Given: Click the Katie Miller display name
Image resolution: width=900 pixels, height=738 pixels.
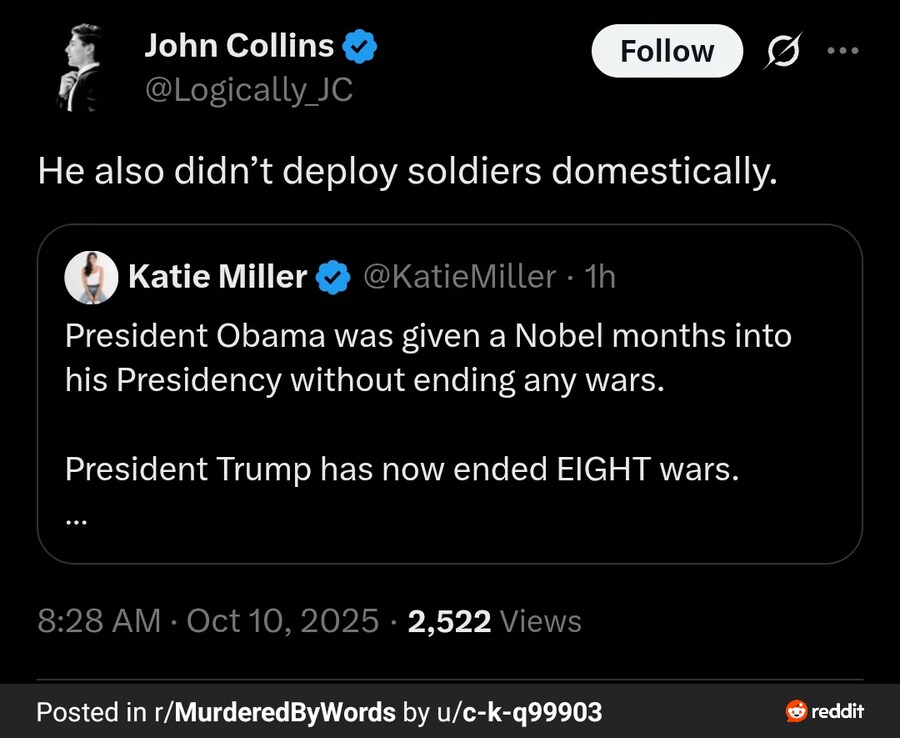Looking at the screenshot, I should pos(218,276).
